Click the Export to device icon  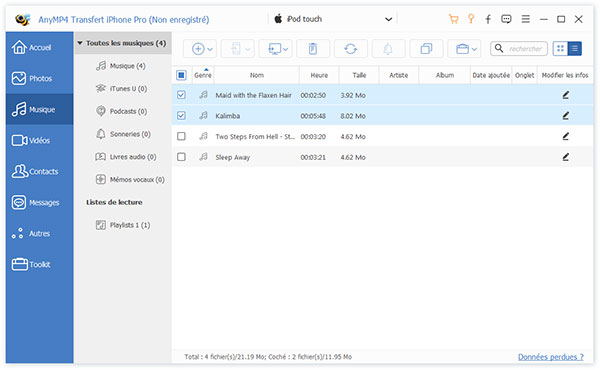pyautogui.click(x=236, y=49)
